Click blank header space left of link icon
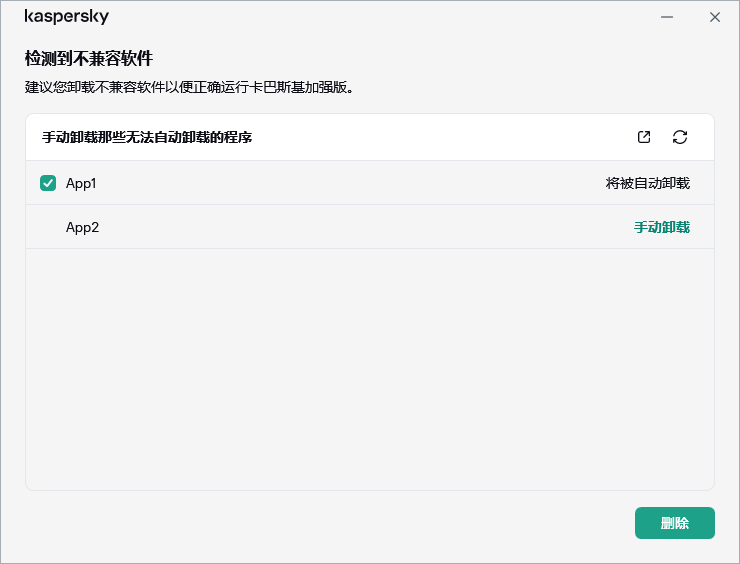The image size is (740, 564). click(450, 137)
